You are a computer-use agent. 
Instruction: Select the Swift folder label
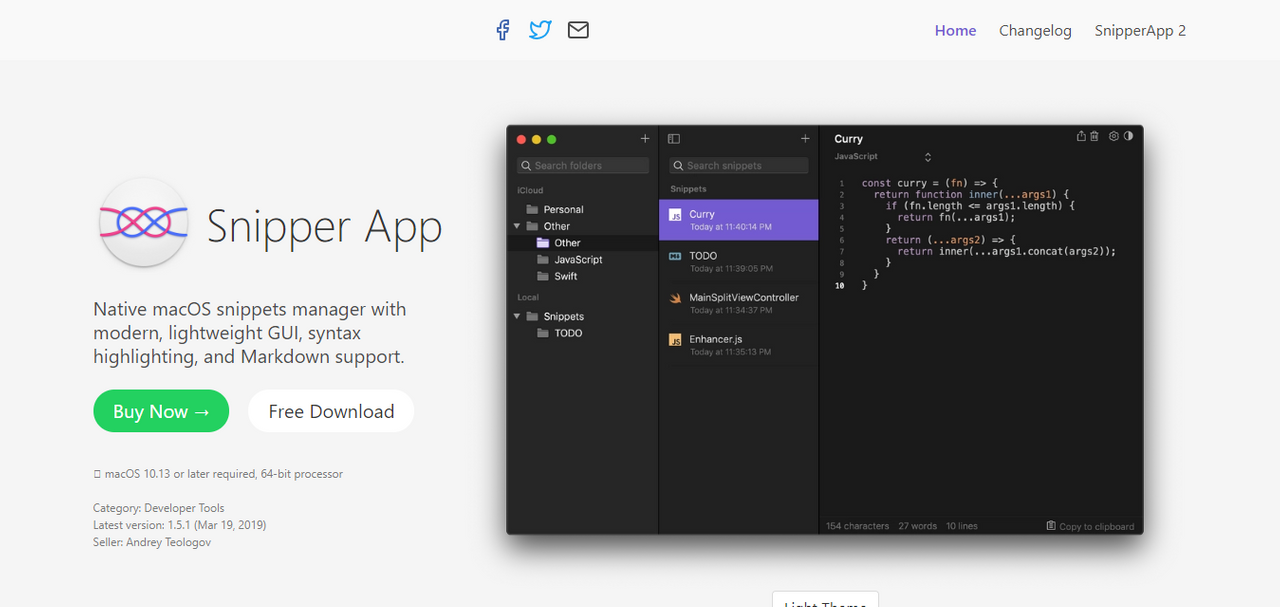[x=566, y=276]
